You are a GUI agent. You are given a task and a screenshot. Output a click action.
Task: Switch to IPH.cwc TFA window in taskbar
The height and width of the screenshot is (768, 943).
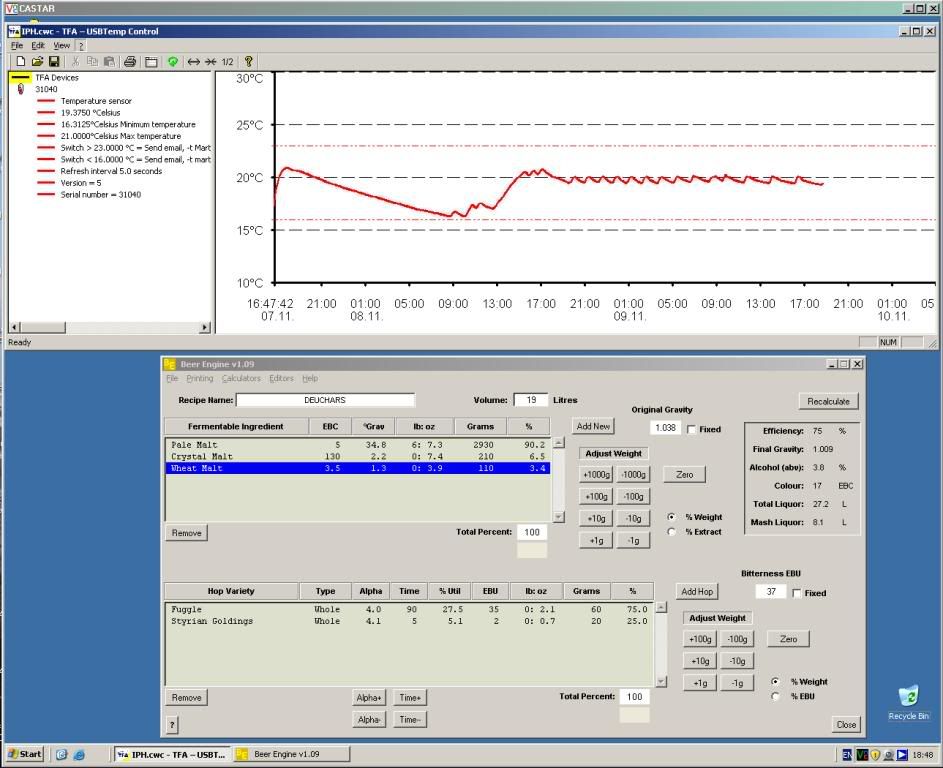pyautogui.click(x=172, y=754)
